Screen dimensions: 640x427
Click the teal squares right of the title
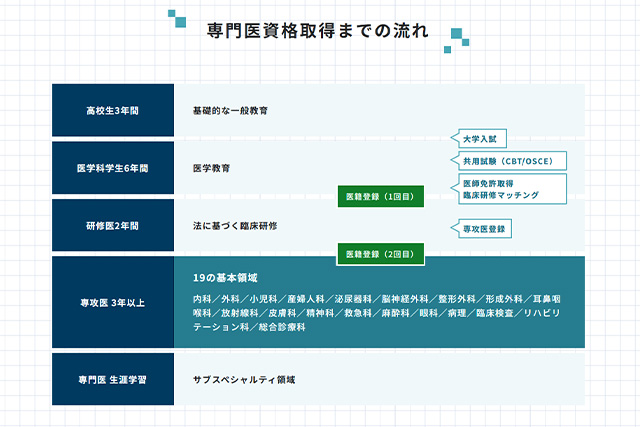(x=457, y=38)
